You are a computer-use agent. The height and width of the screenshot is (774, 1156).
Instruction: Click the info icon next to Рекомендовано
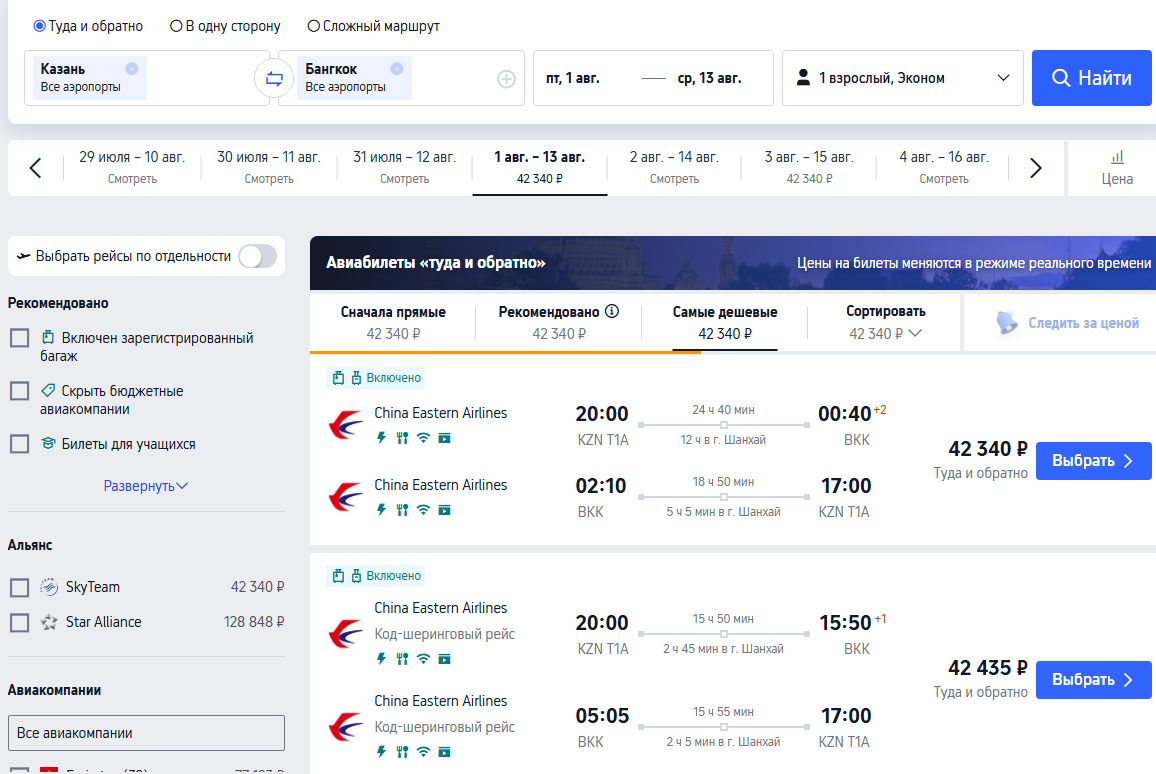point(612,311)
